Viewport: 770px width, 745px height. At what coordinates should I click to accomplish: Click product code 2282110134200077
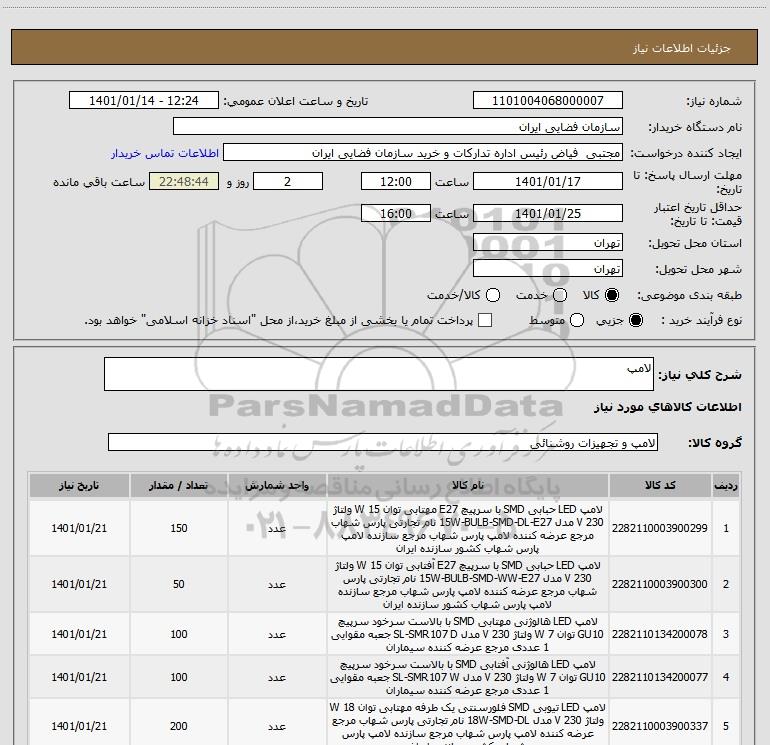pos(660,677)
